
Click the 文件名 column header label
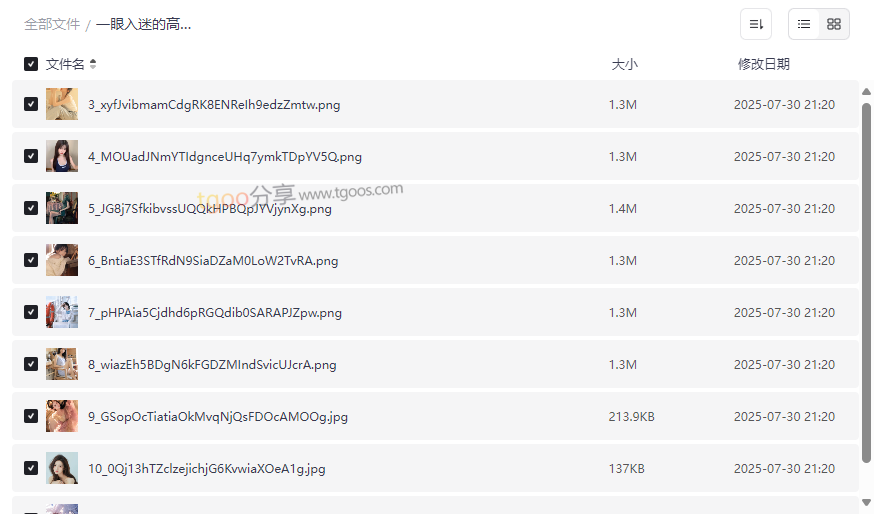point(65,64)
